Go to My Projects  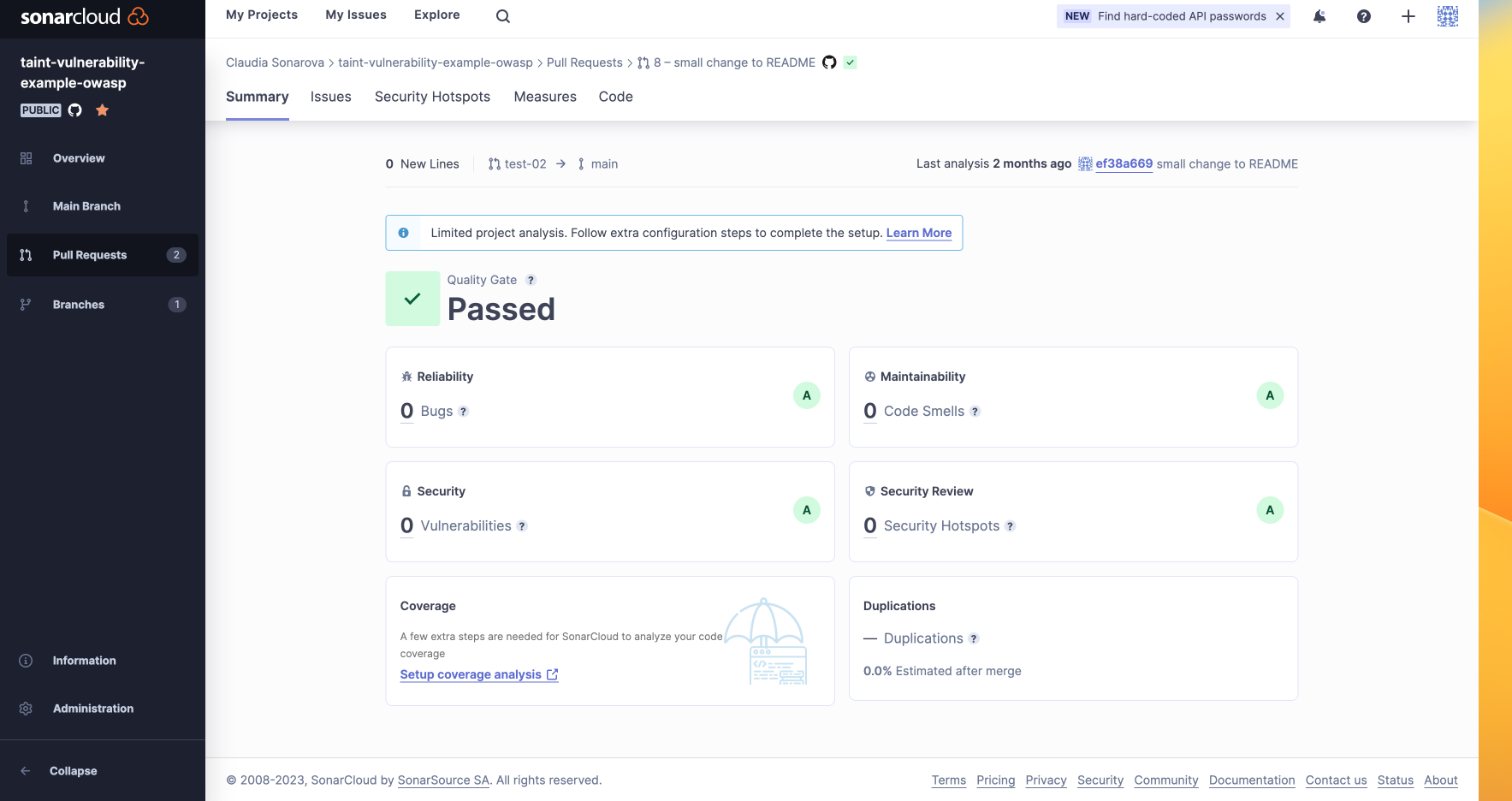262,15
